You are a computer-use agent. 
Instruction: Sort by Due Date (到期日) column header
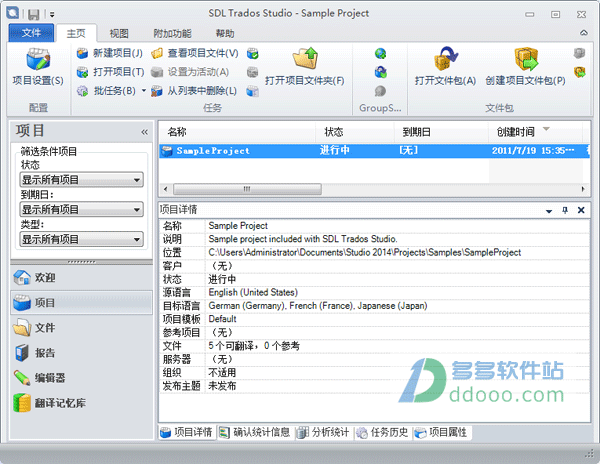coord(441,132)
